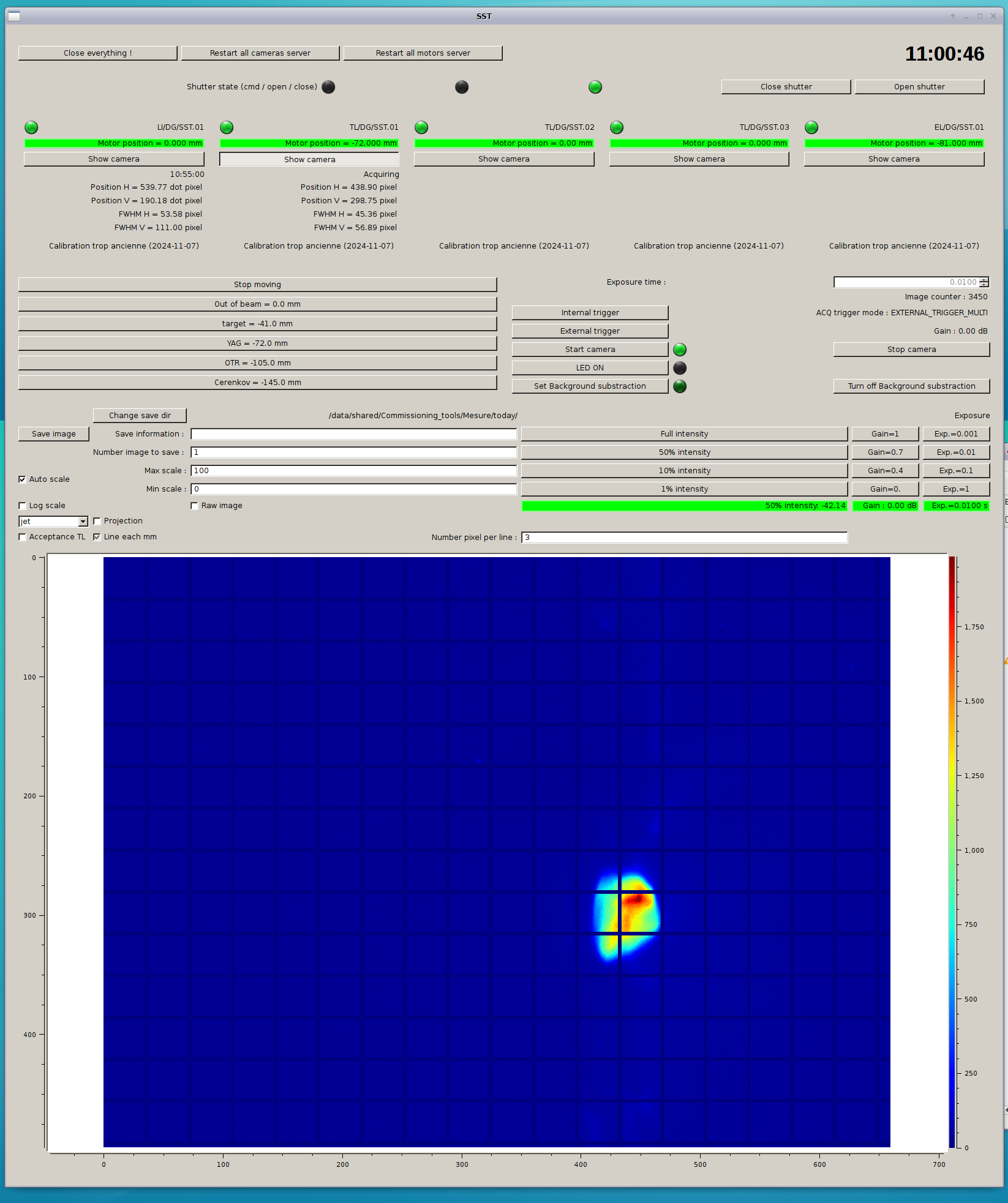The height and width of the screenshot is (1203, 1008).
Task: Click the Set Background substraction indicator LED
Action: (680, 386)
